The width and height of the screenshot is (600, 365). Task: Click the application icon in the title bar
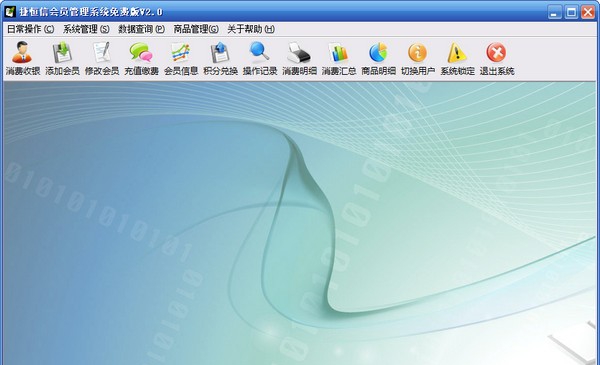click(x=10, y=12)
